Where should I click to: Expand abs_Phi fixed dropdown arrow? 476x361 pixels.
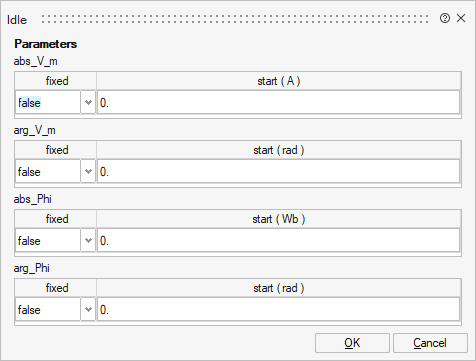(88, 240)
